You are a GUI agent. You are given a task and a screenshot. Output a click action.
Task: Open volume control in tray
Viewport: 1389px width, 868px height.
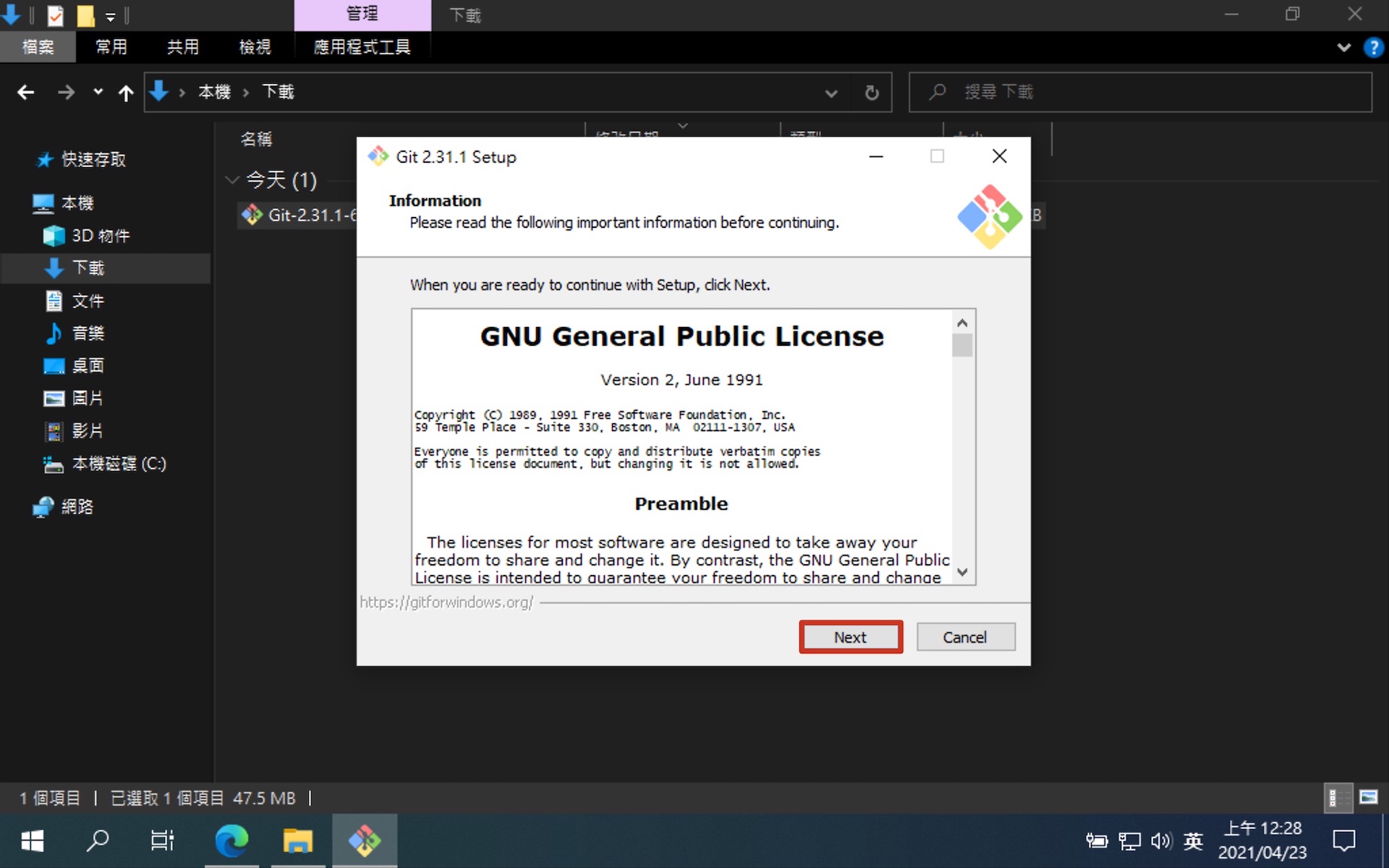coord(1161,841)
